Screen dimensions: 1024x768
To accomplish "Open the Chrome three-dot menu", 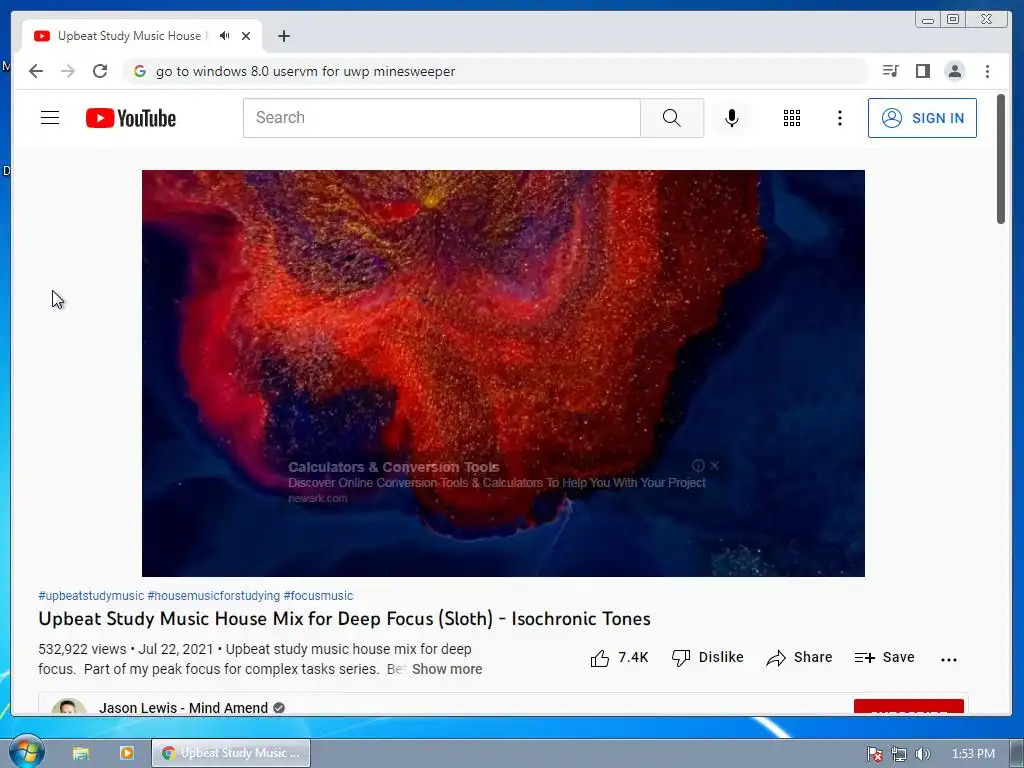I will click(x=987, y=71).
